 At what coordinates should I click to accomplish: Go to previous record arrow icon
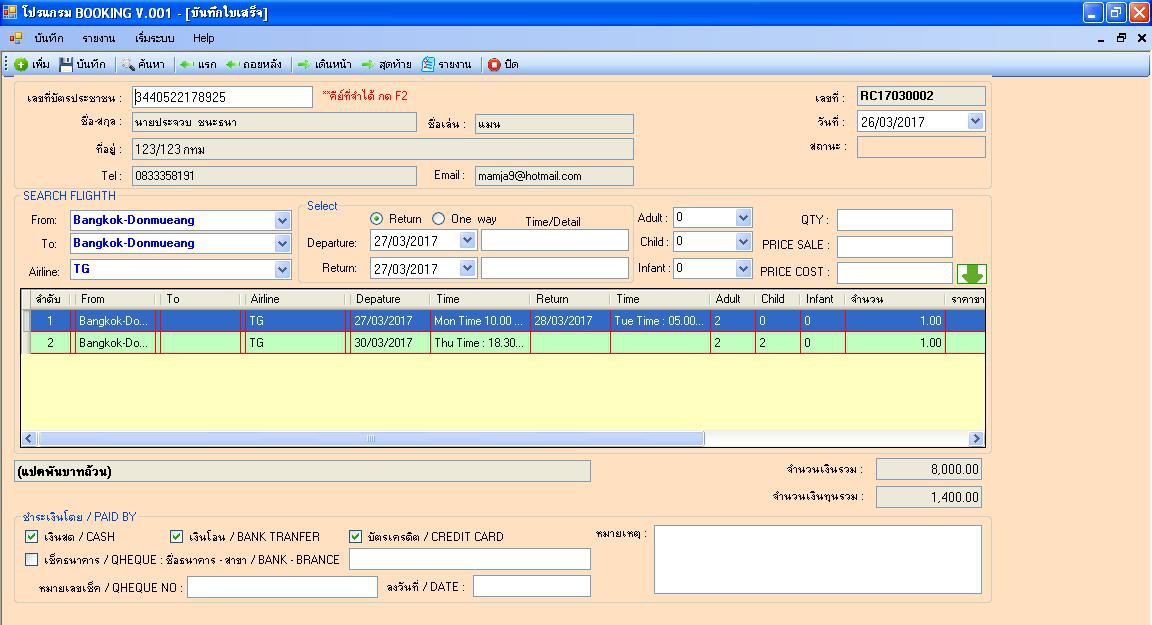click(x=232, y=65)
